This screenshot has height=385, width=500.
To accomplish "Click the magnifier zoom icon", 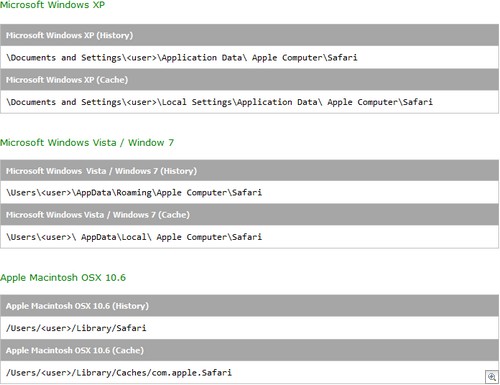I will pyautogui.click(x=492, y=377).
